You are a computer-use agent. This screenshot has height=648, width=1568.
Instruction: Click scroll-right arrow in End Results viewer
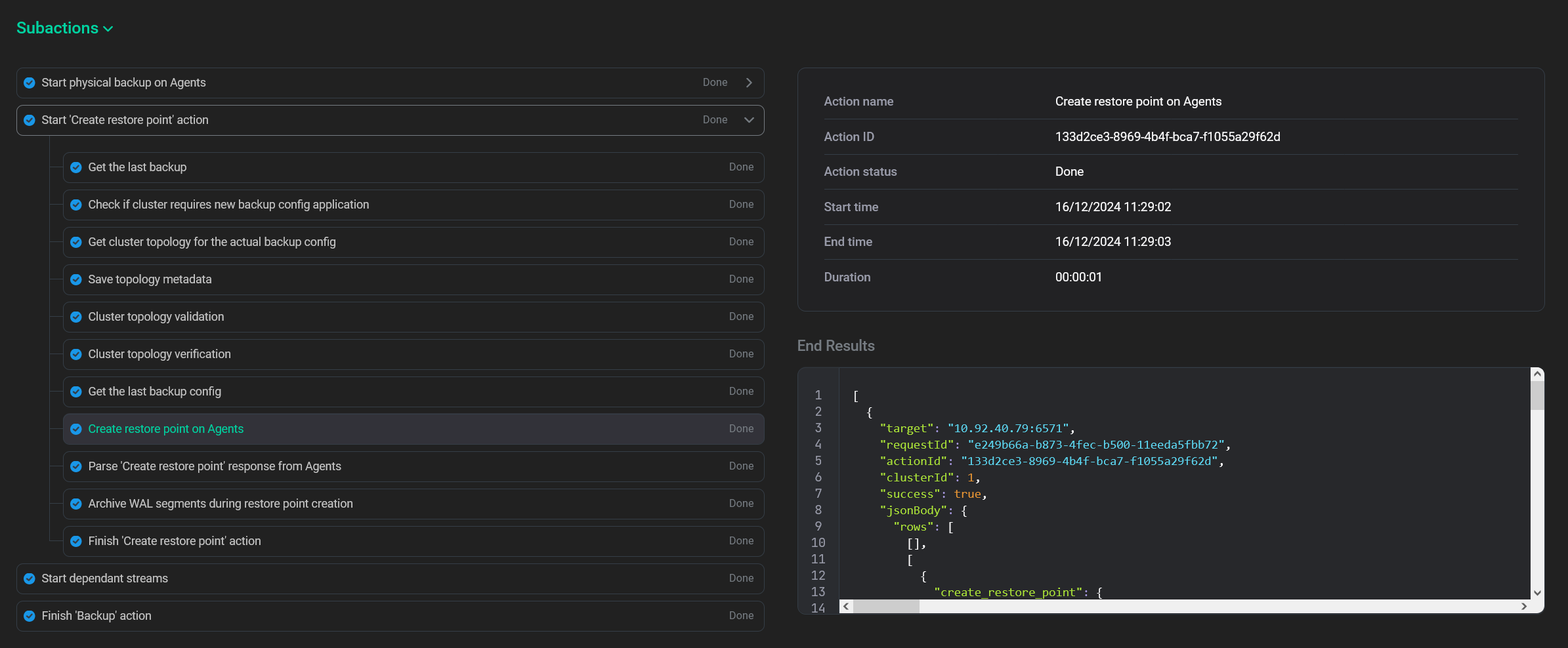click(x=1524, y=607)
